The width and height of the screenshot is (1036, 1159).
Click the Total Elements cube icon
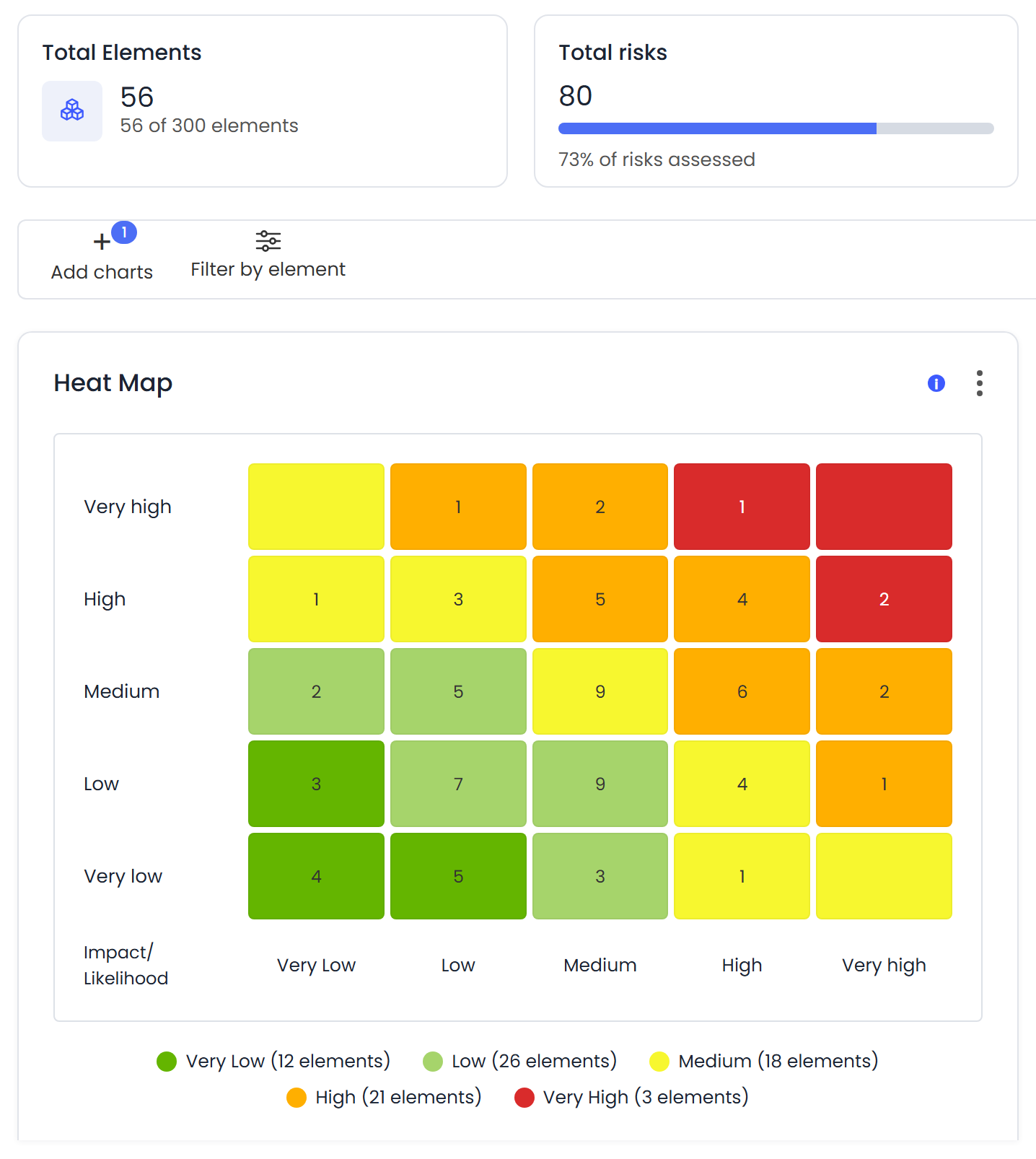tap(72, 110)
